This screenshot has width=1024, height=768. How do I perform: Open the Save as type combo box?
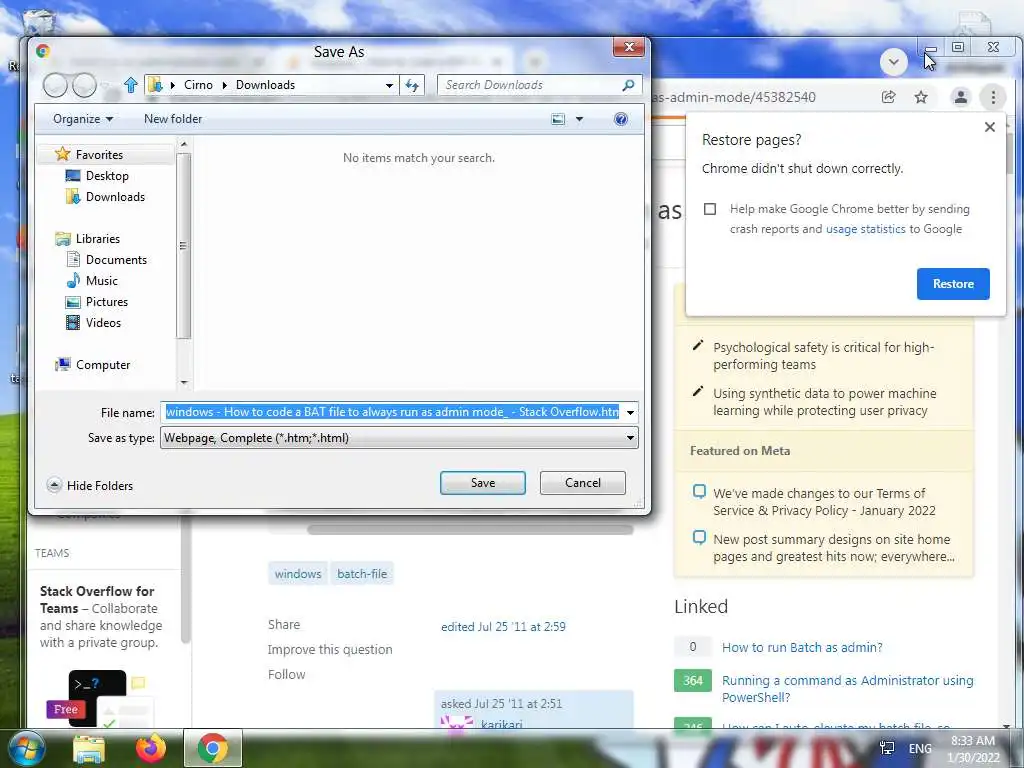pos(399,438)
